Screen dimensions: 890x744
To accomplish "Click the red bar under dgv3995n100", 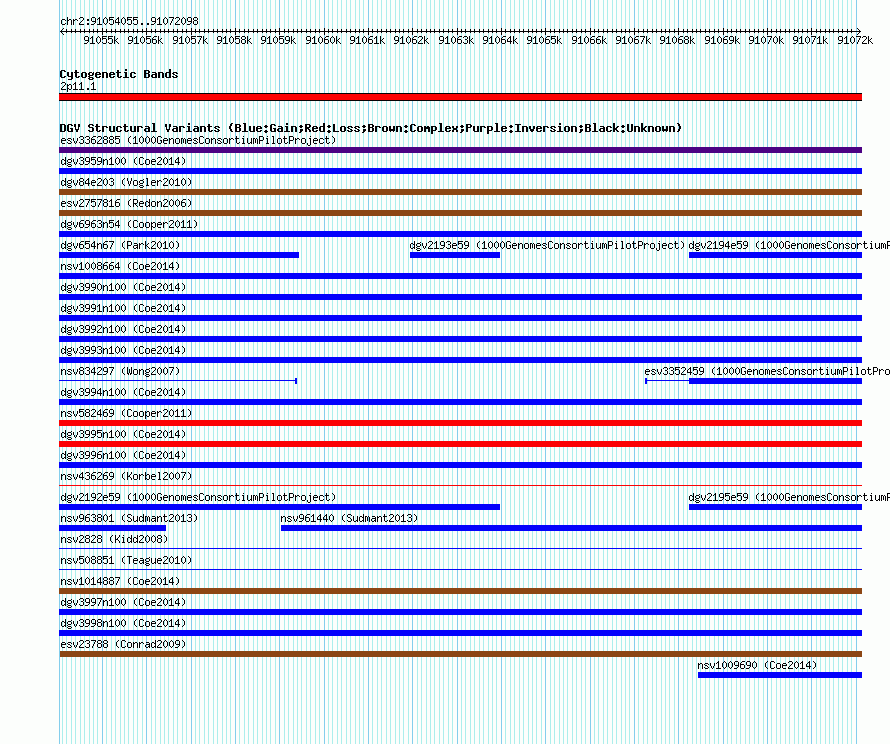I will coord(460,444).
